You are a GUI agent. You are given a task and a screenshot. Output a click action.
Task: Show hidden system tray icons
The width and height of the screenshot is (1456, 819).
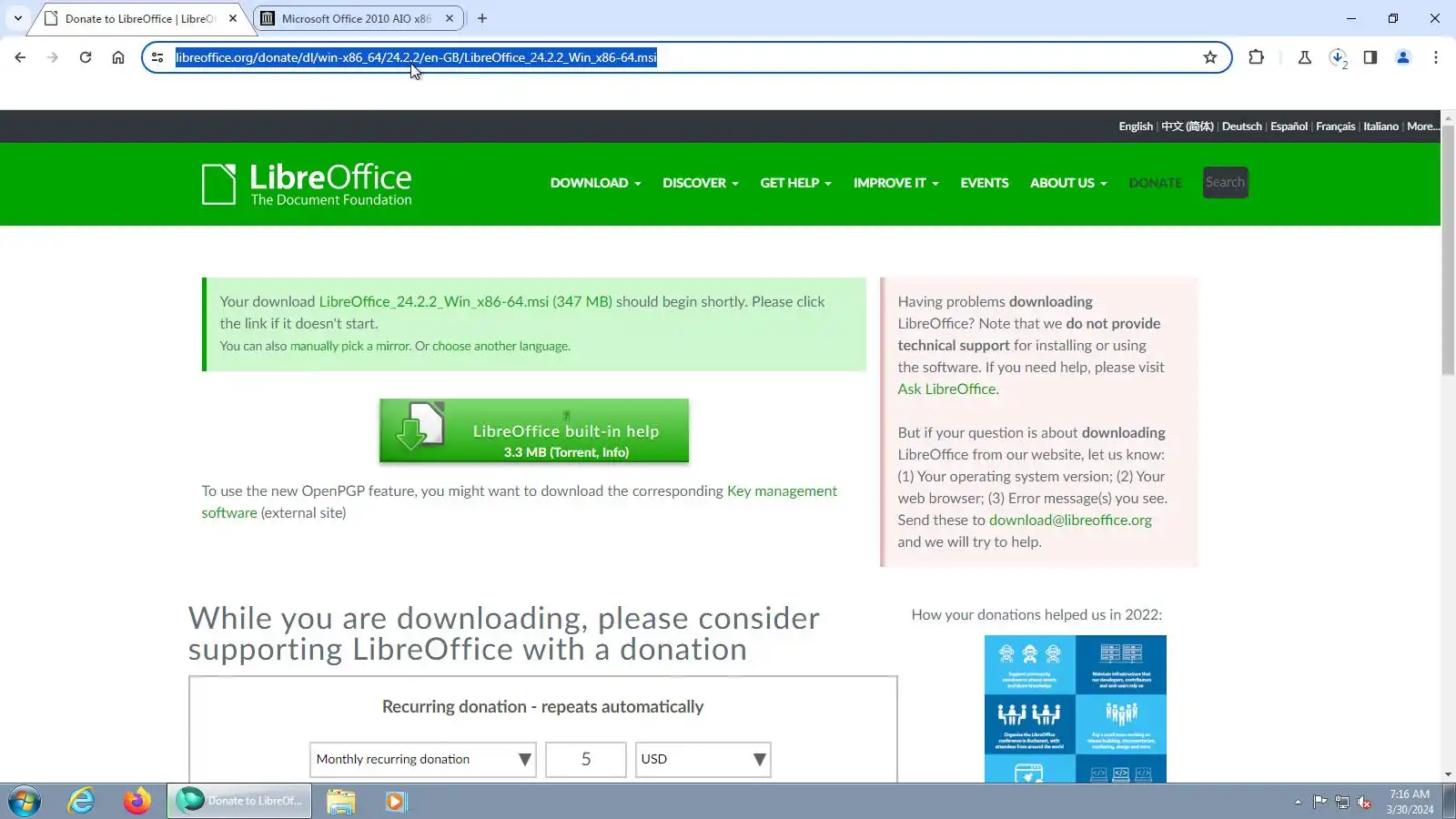1298,802
